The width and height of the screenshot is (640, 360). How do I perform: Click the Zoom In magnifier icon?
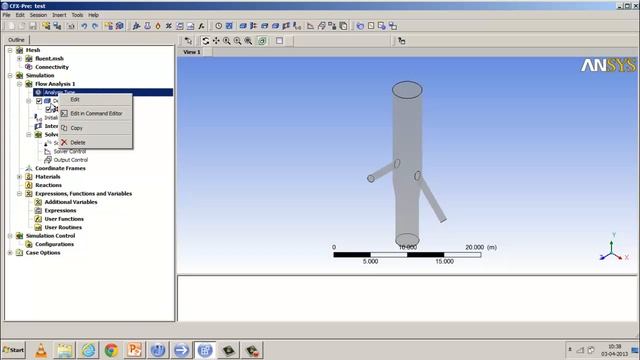(227, 41)
